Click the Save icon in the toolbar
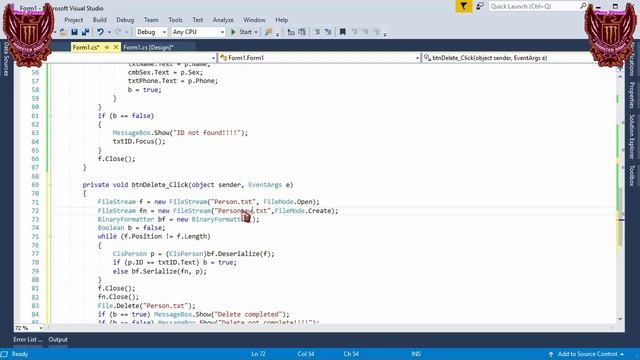This screenshot has height=360, width=640. [x=74, y=32]
